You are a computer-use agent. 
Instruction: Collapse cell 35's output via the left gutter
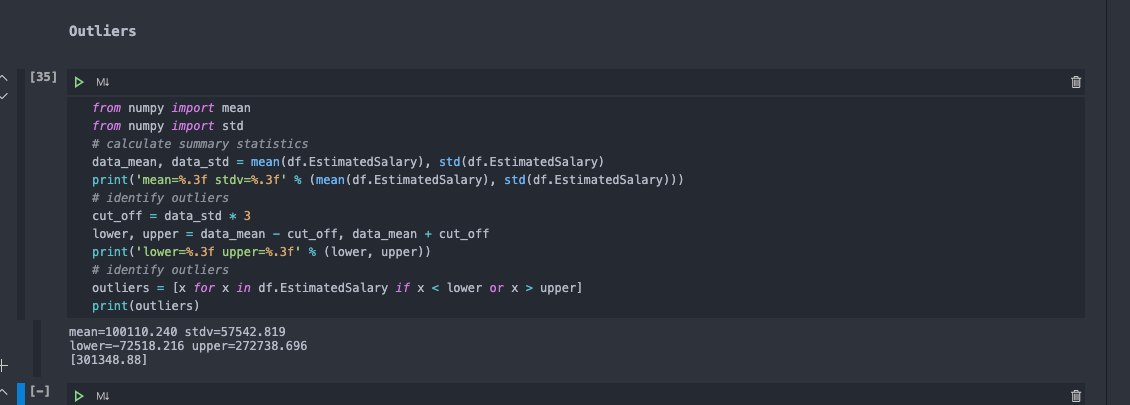[x=38, y=347]
